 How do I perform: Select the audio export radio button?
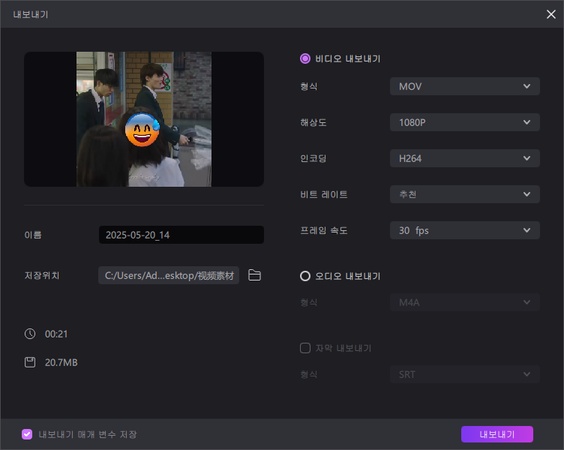[305, 276]
